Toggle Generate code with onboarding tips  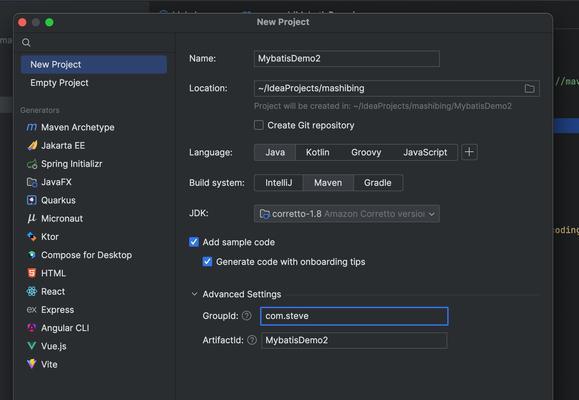point(207,262)
